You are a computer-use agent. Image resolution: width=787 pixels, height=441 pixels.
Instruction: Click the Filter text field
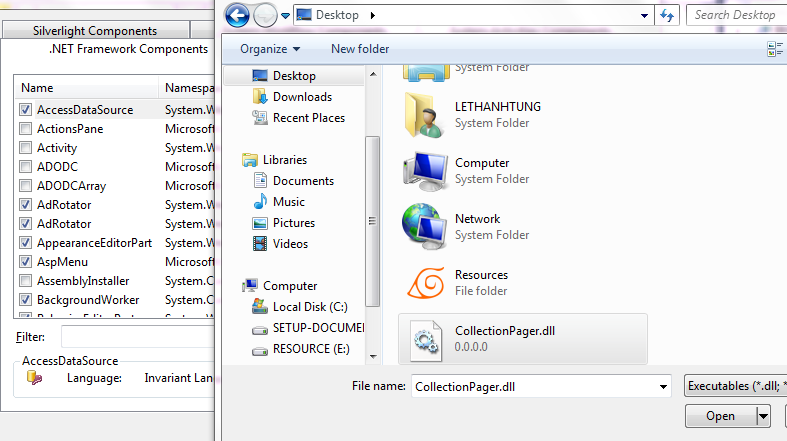(x=138, y=337)
